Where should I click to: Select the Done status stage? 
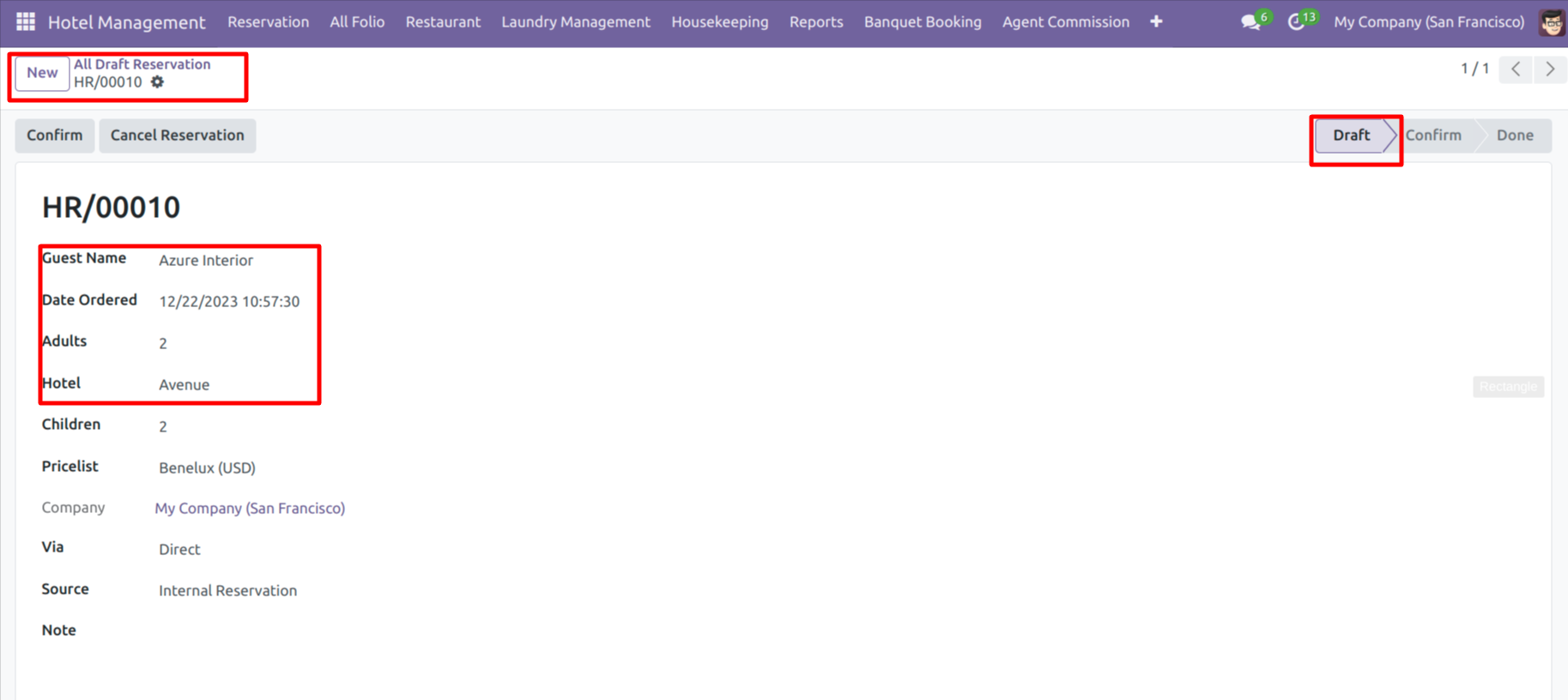1514,136
